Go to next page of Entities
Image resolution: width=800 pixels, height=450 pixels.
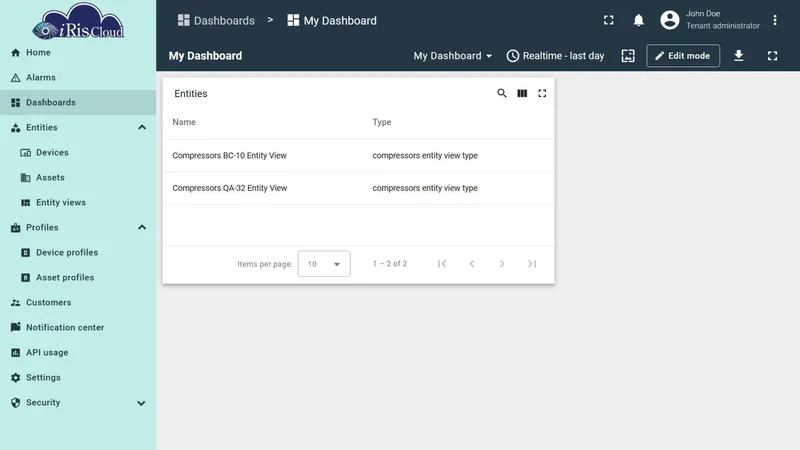[x=502, y=264]
